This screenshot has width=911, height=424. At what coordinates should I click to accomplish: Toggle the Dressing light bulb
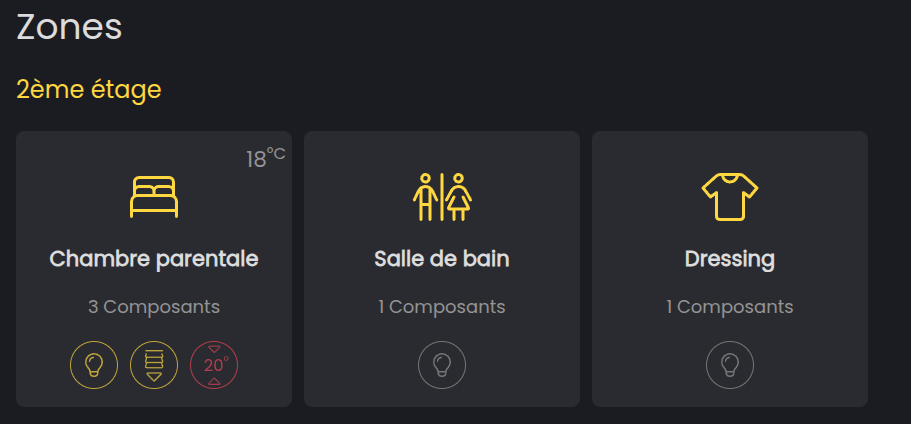coord(730,365)
